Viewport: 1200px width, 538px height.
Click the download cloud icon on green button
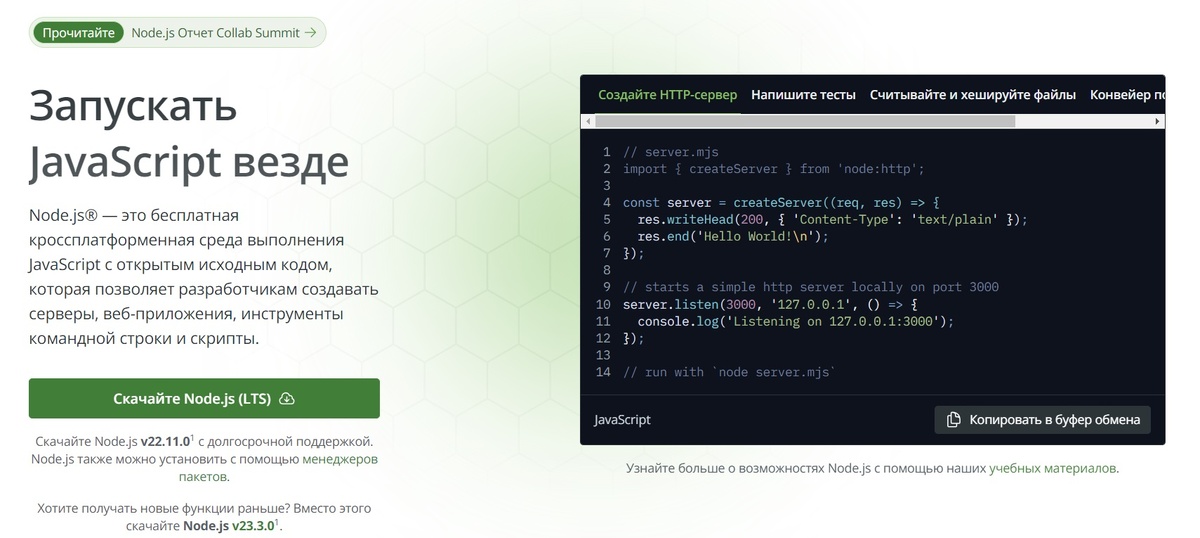click(x=287, y=398)
